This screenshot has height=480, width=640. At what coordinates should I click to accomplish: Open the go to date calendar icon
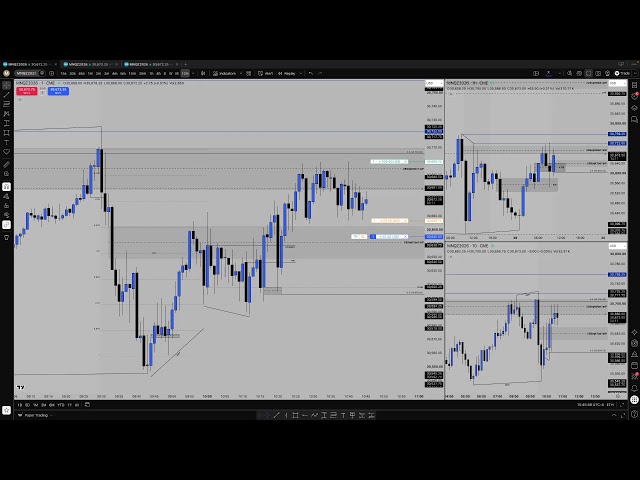pyautogui.click(x=87, y=405)
